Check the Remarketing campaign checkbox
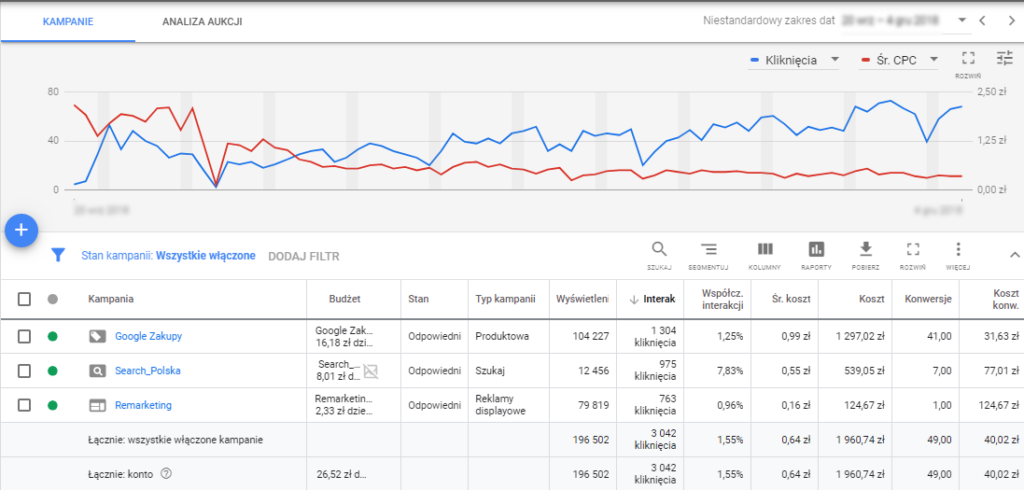This screenshot has width=1024, height=490. [25, 405]
